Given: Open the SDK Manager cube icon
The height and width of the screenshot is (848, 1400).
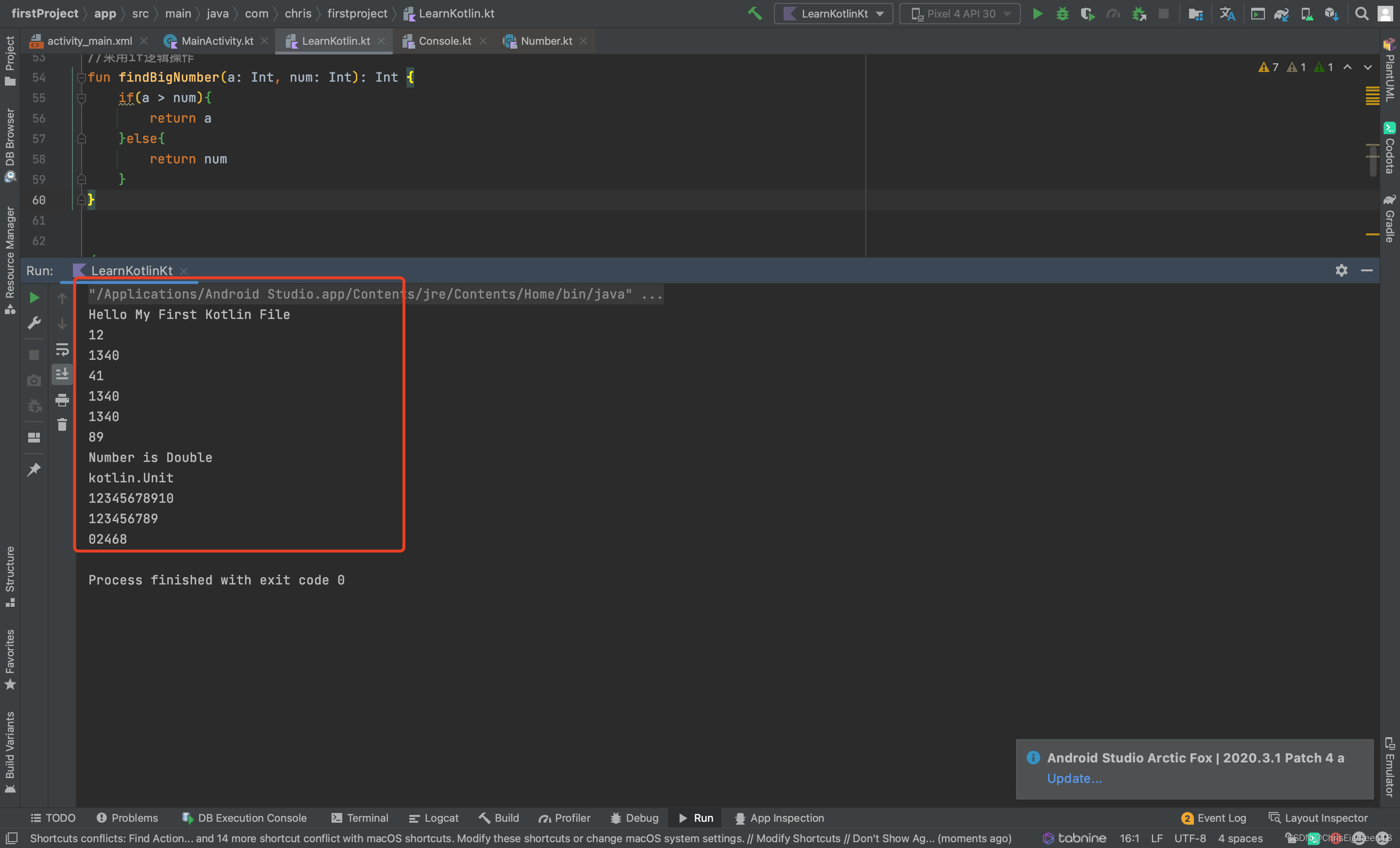Looking at the screenshot, I should click(1332, 14).
